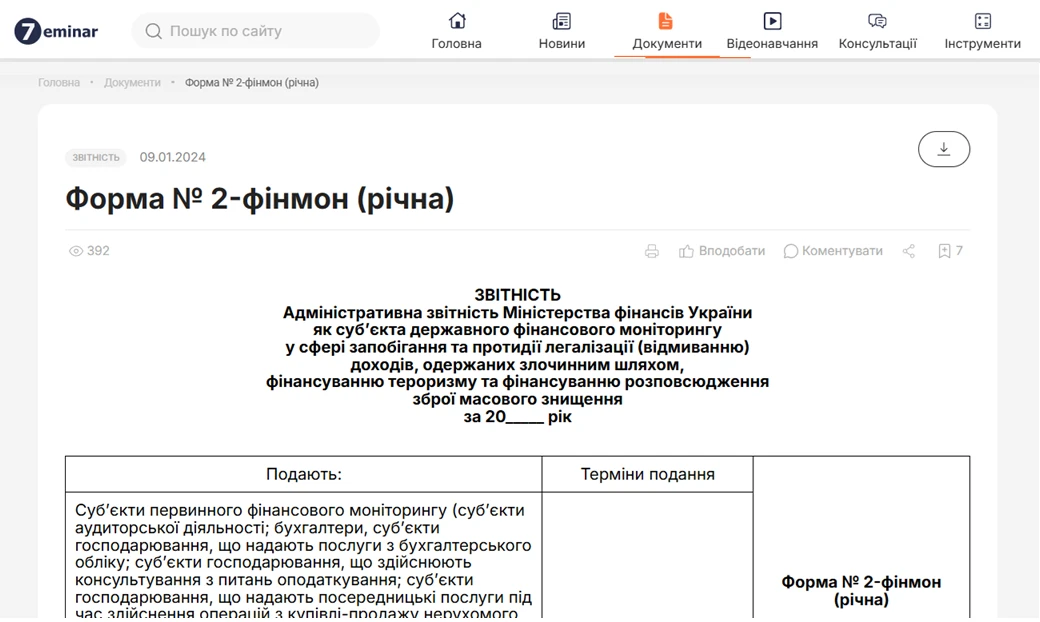The width and height of the screenshot is (1040, 622).
Task: Download the form using the download button
Action: click(943, 148)
